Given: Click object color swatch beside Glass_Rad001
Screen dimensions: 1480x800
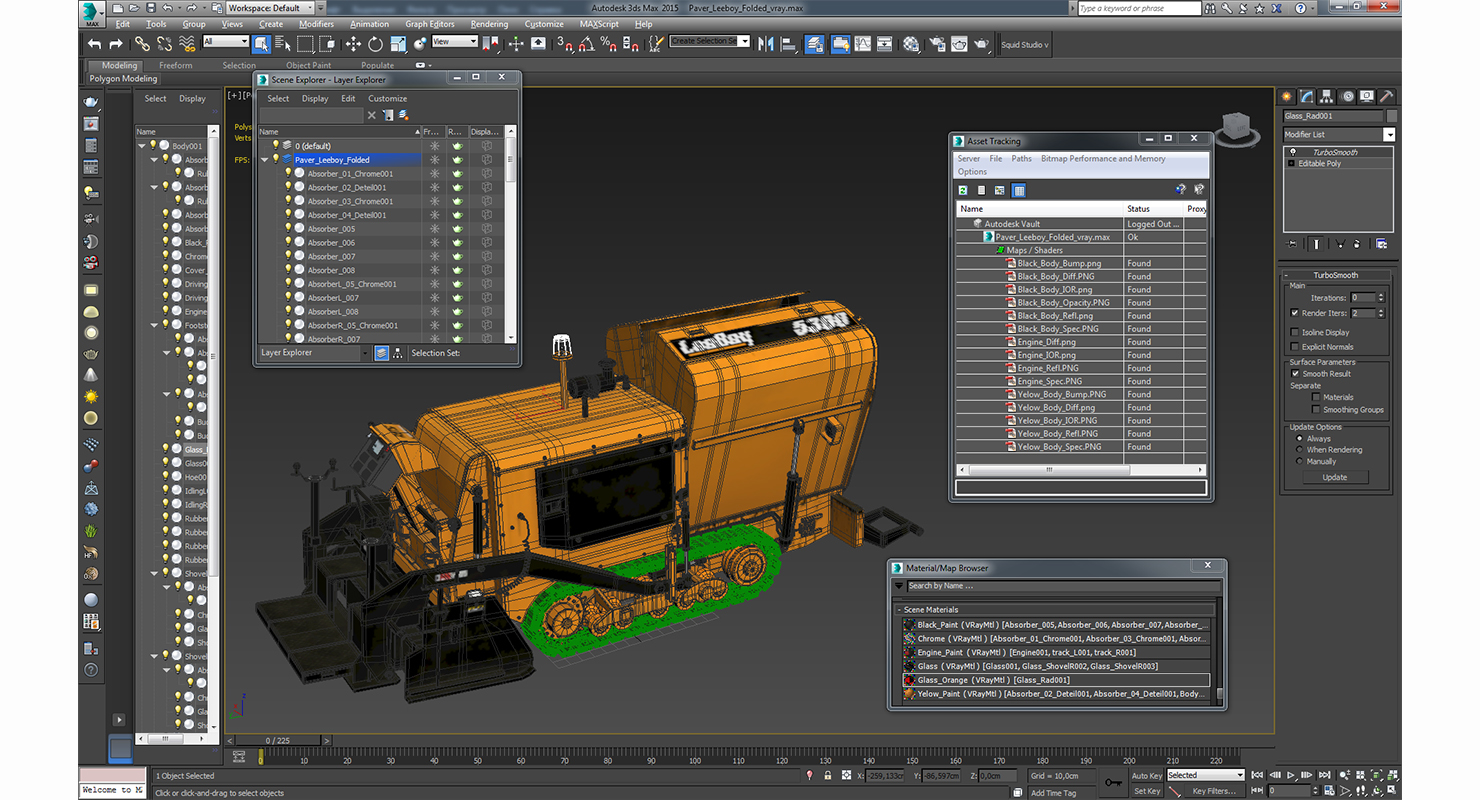Looking at the screenshot, I should pos(1392,116).
